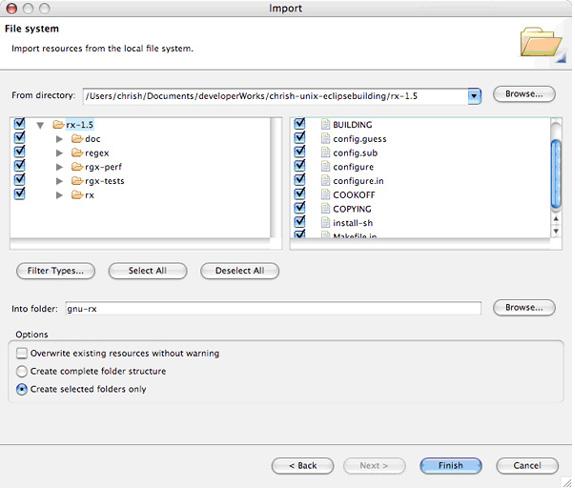575x490 pixels.
Task: Click the BUILDING file icon
Action: tap(325, 125)
